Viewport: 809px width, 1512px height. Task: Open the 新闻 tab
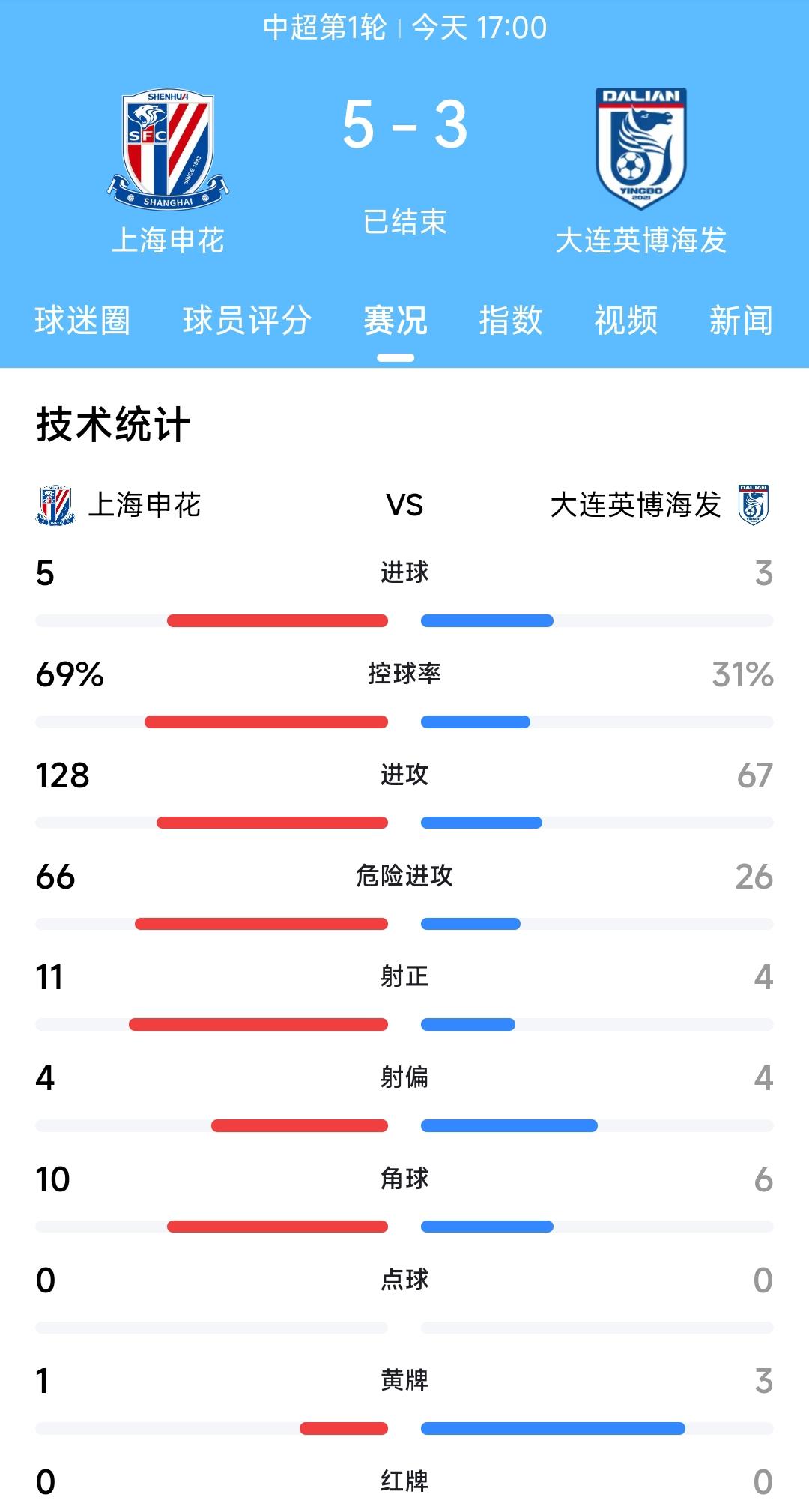741,321
